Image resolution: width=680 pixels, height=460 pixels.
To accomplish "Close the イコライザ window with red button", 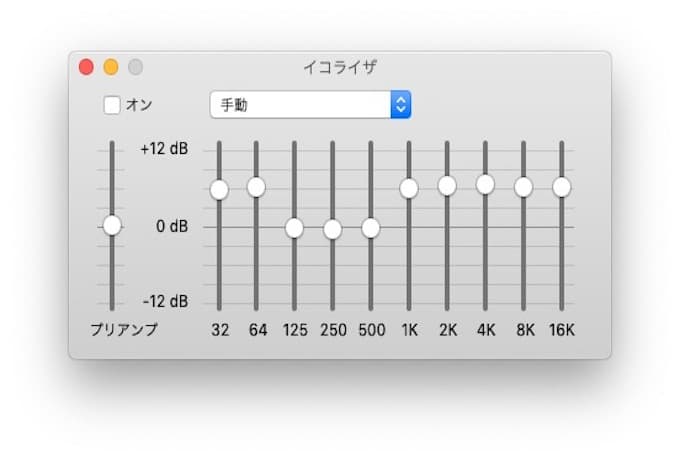I will coord(86,67).
